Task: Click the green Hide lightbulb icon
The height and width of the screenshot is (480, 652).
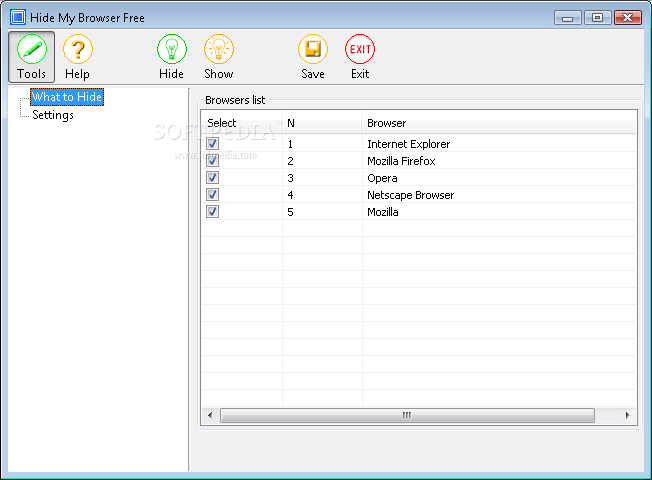Action: point(172,49)
